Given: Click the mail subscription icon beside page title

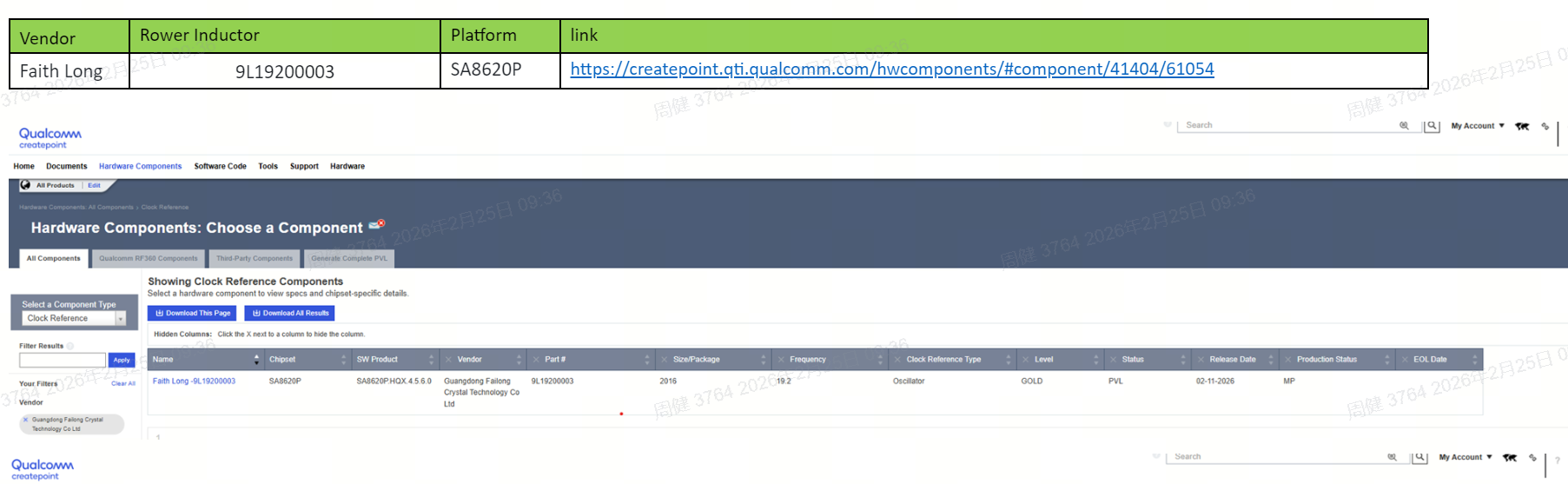Looking at the screenshot, I should pyautogui.click(x=376, y=225).
